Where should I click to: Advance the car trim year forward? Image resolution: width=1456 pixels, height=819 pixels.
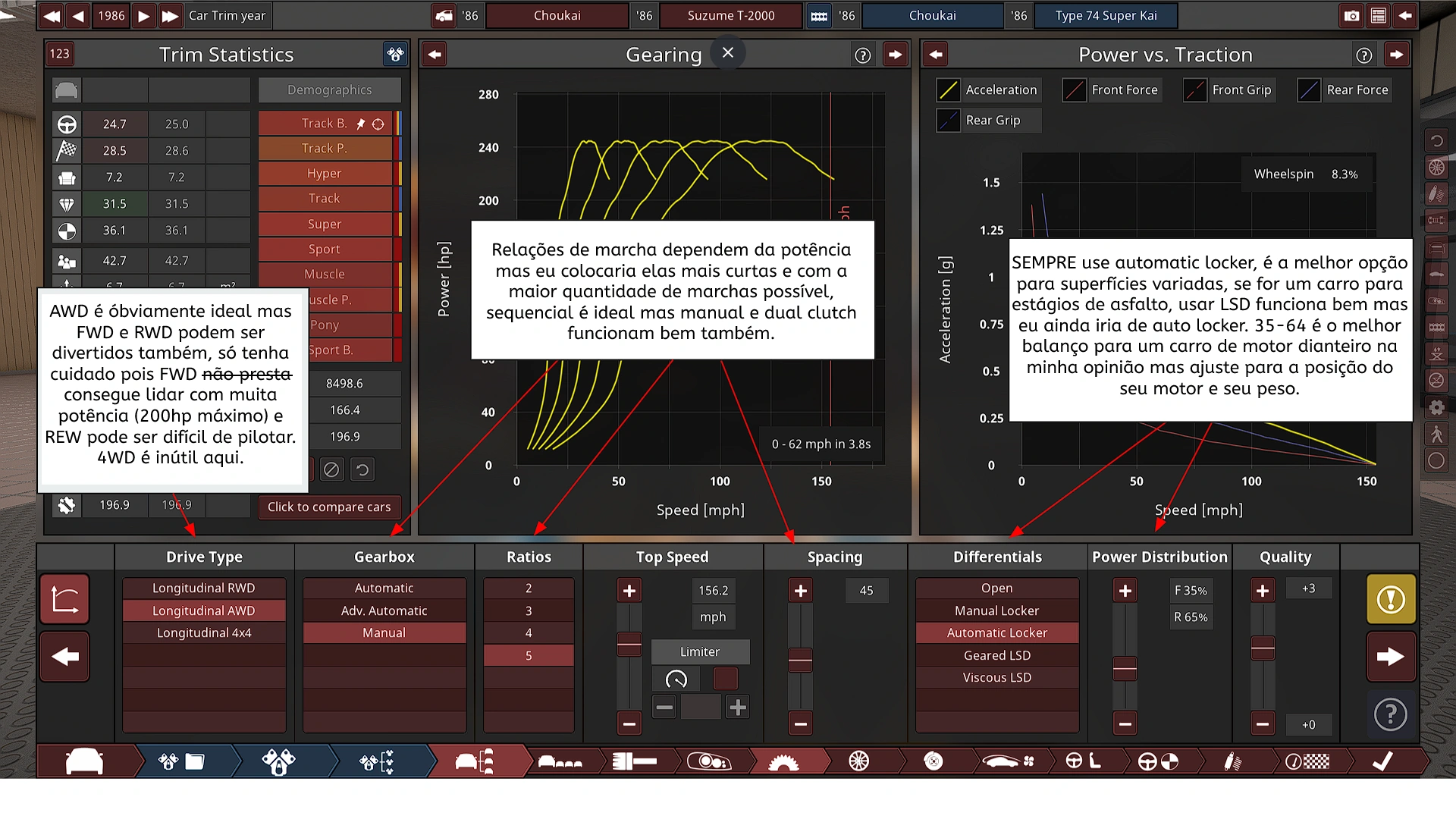click(144, 15)
